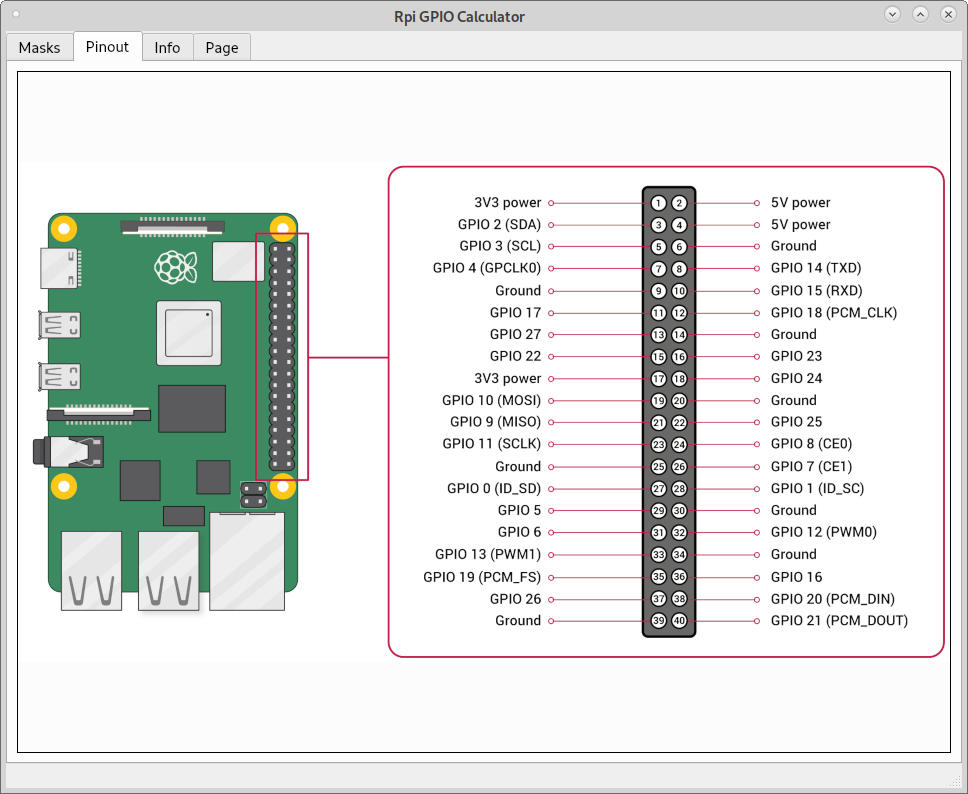Click the GPIO header strip on the board
The height and width of the screenshot is (794, 968).
(x=282, y=356)
